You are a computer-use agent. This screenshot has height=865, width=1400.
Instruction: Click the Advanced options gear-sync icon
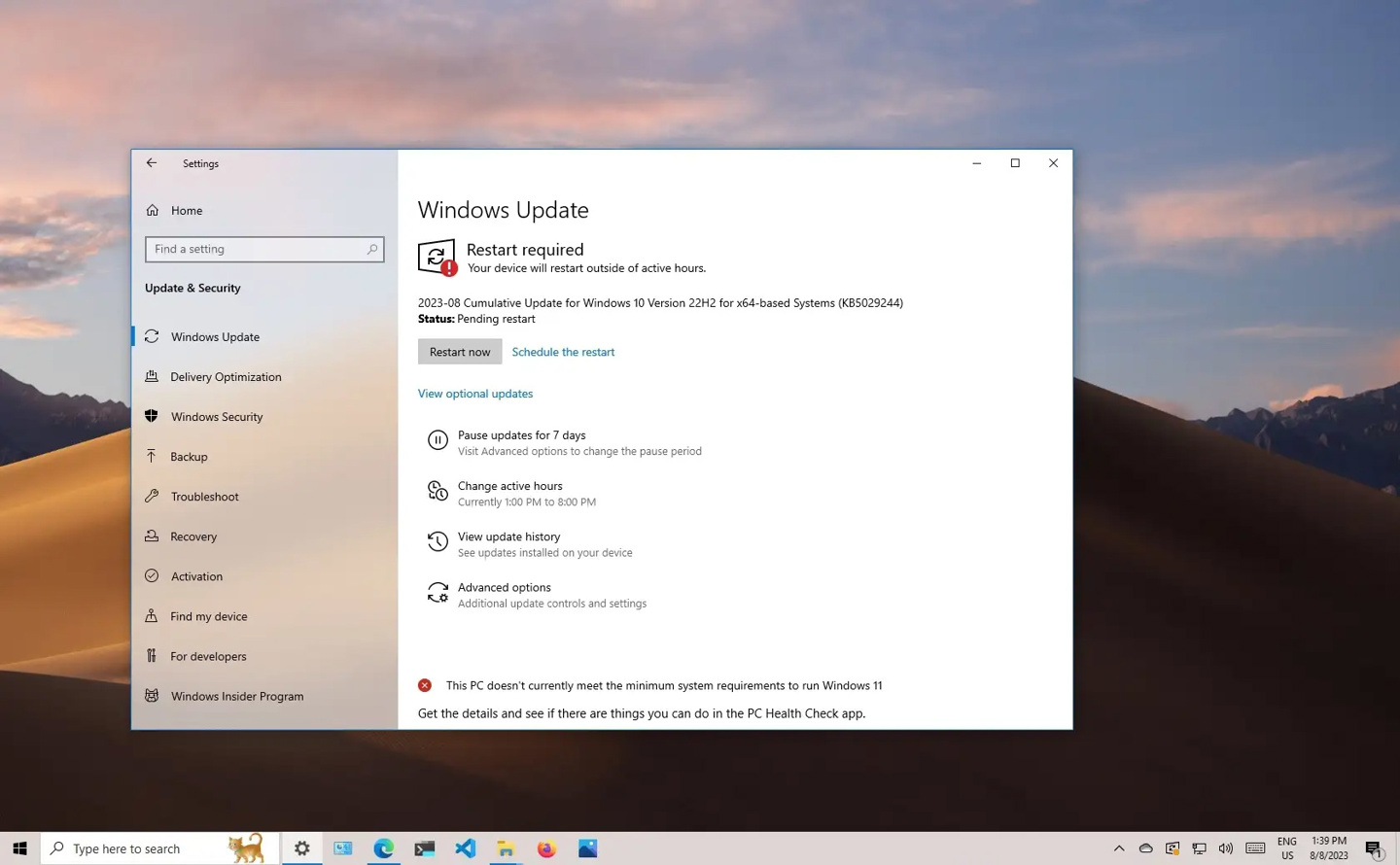437,592
